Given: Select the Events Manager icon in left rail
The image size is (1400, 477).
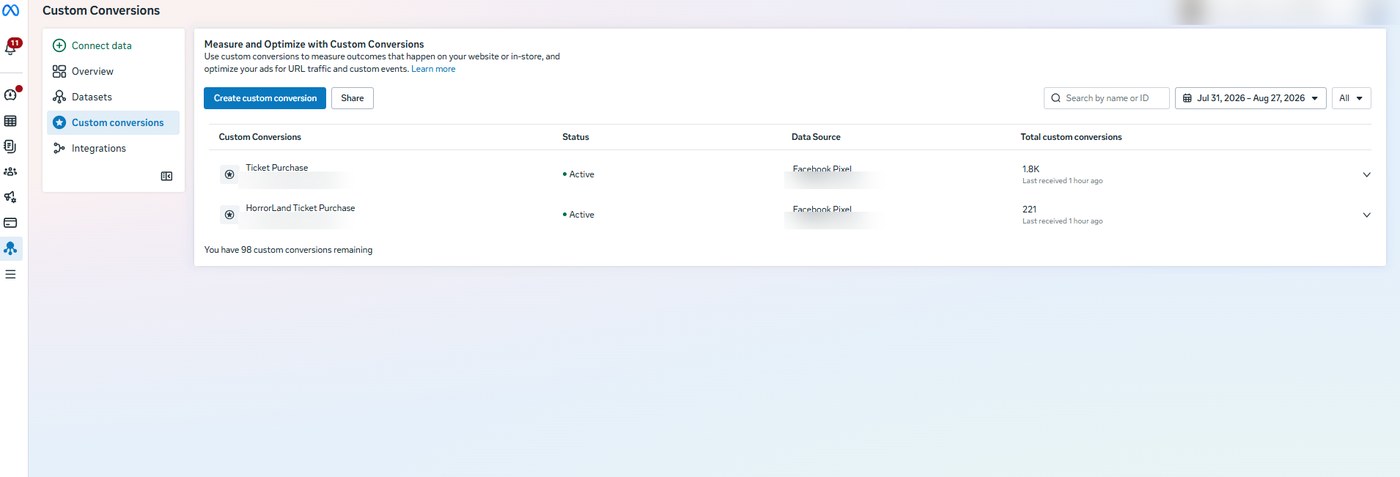Looking at the screenshot, I should point(10,248).
